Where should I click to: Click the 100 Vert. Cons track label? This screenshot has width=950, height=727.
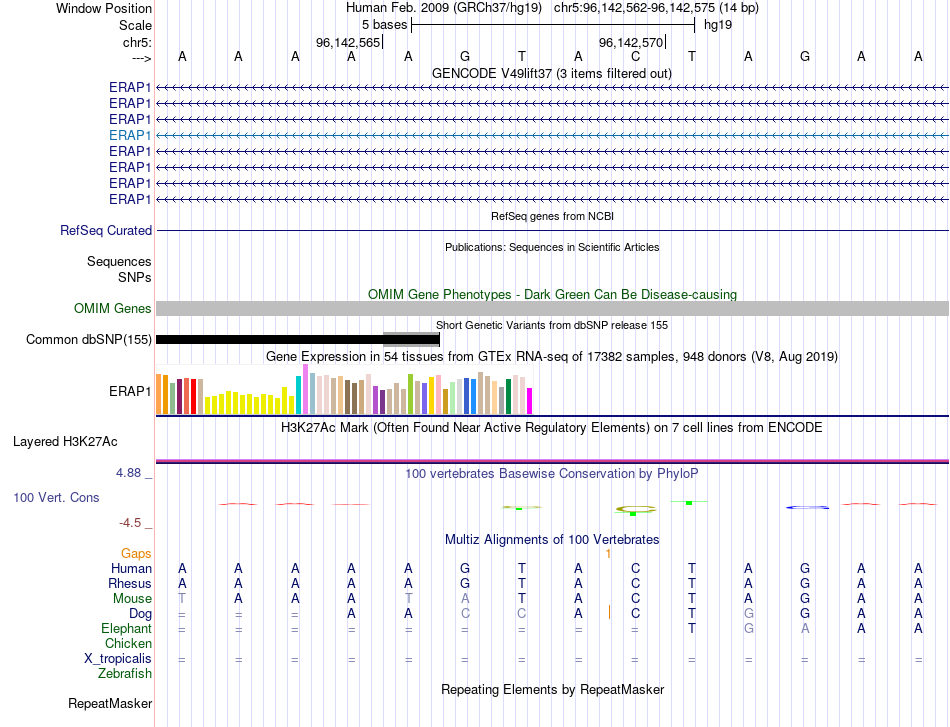[x=56, y=497]
